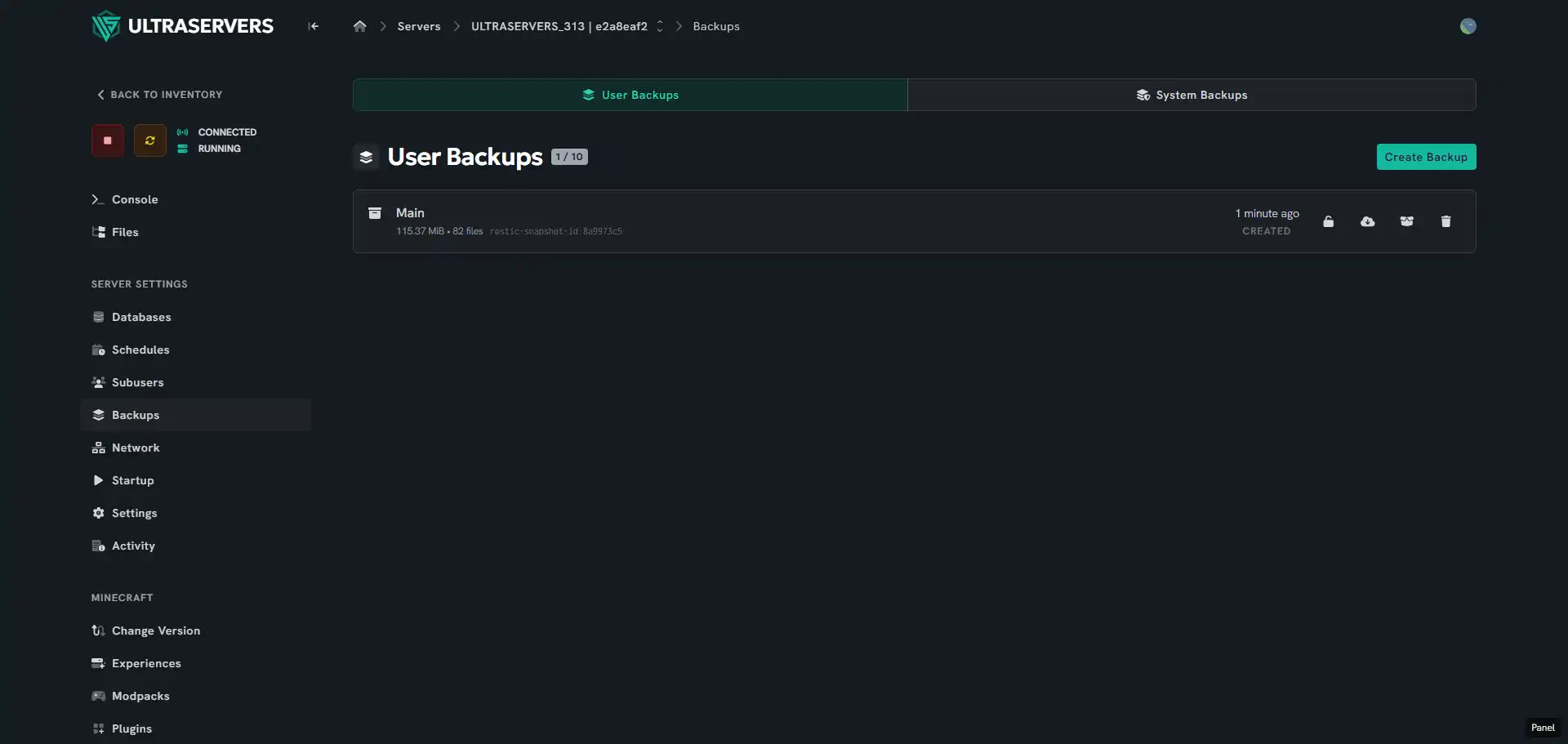The height and width of the screenshot is (744, 1568).
Task: Open the user avatar menu
Action: pos(1468,26)
